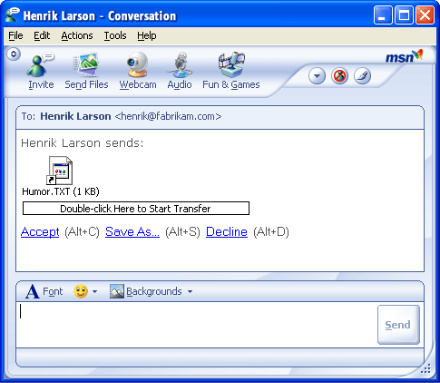
Task: Decline the incoming file transfer
Action: 227,232
